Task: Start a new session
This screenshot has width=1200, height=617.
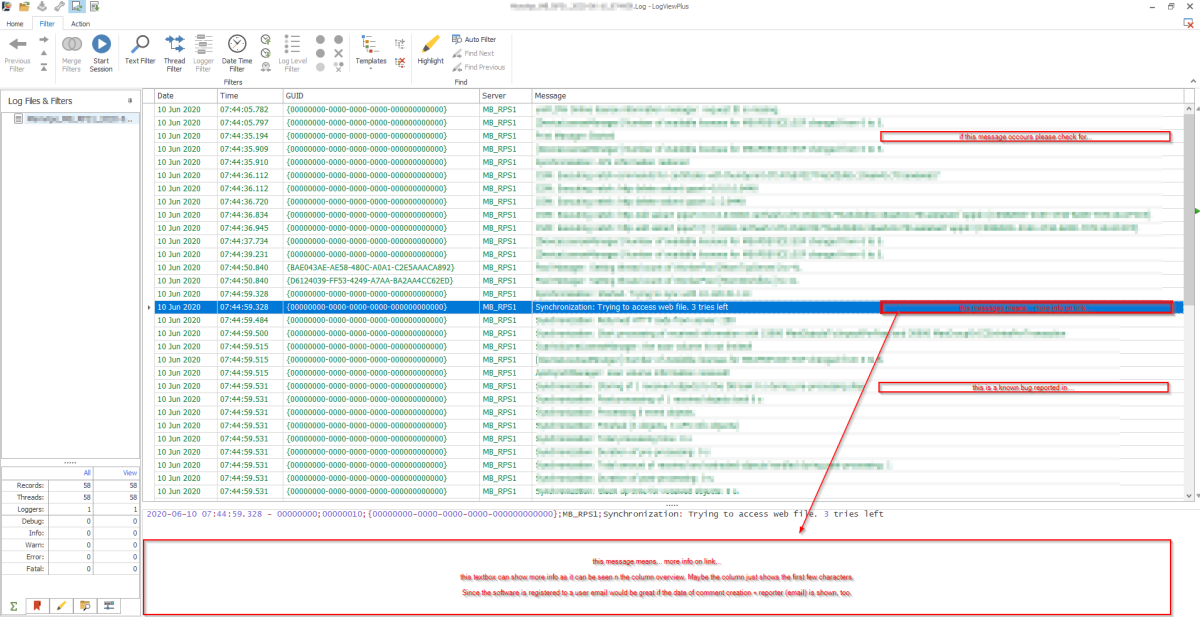Action: click(x=101, y=52)
